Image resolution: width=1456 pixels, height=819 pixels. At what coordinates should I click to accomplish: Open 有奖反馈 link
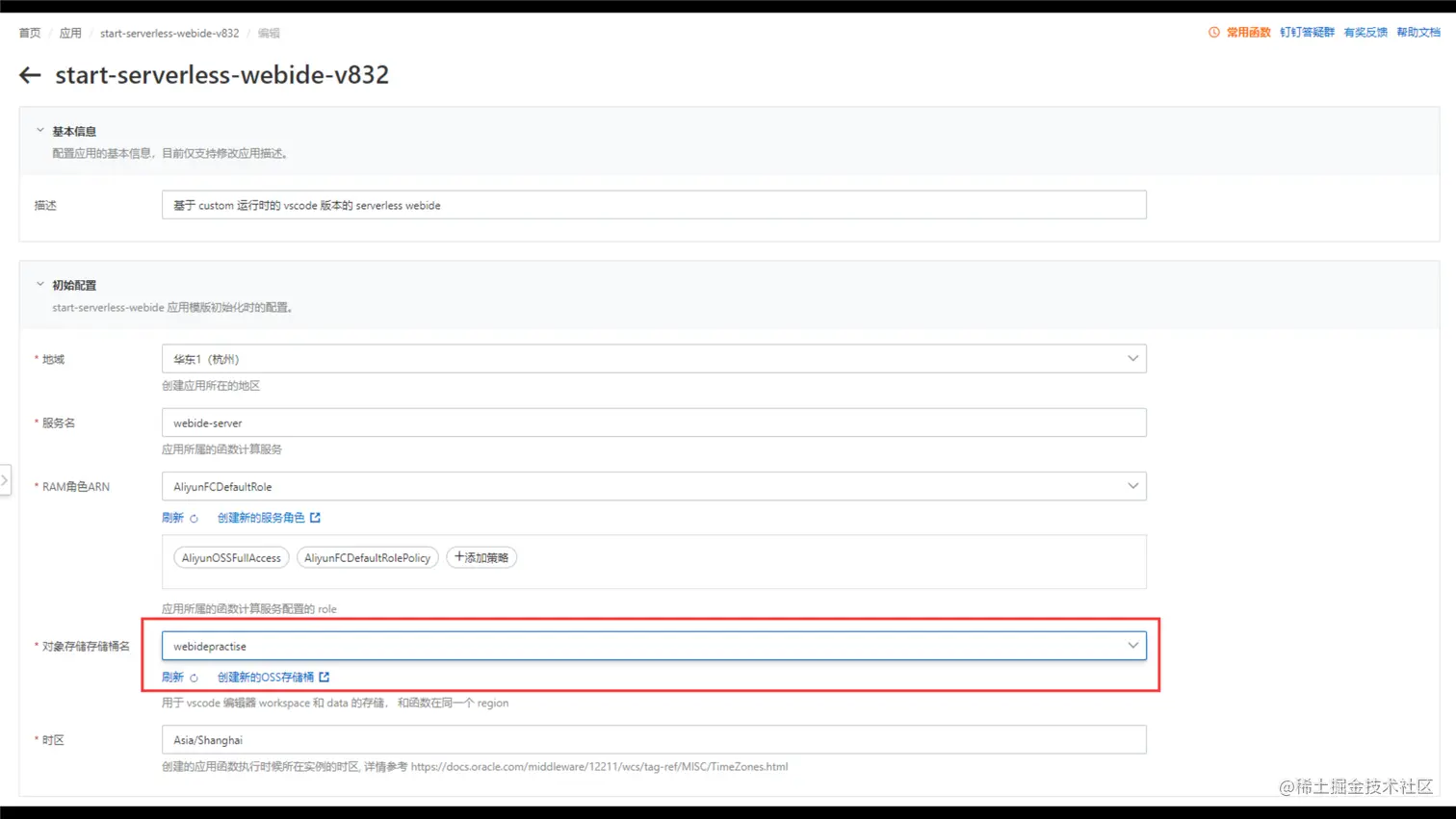1365,33
